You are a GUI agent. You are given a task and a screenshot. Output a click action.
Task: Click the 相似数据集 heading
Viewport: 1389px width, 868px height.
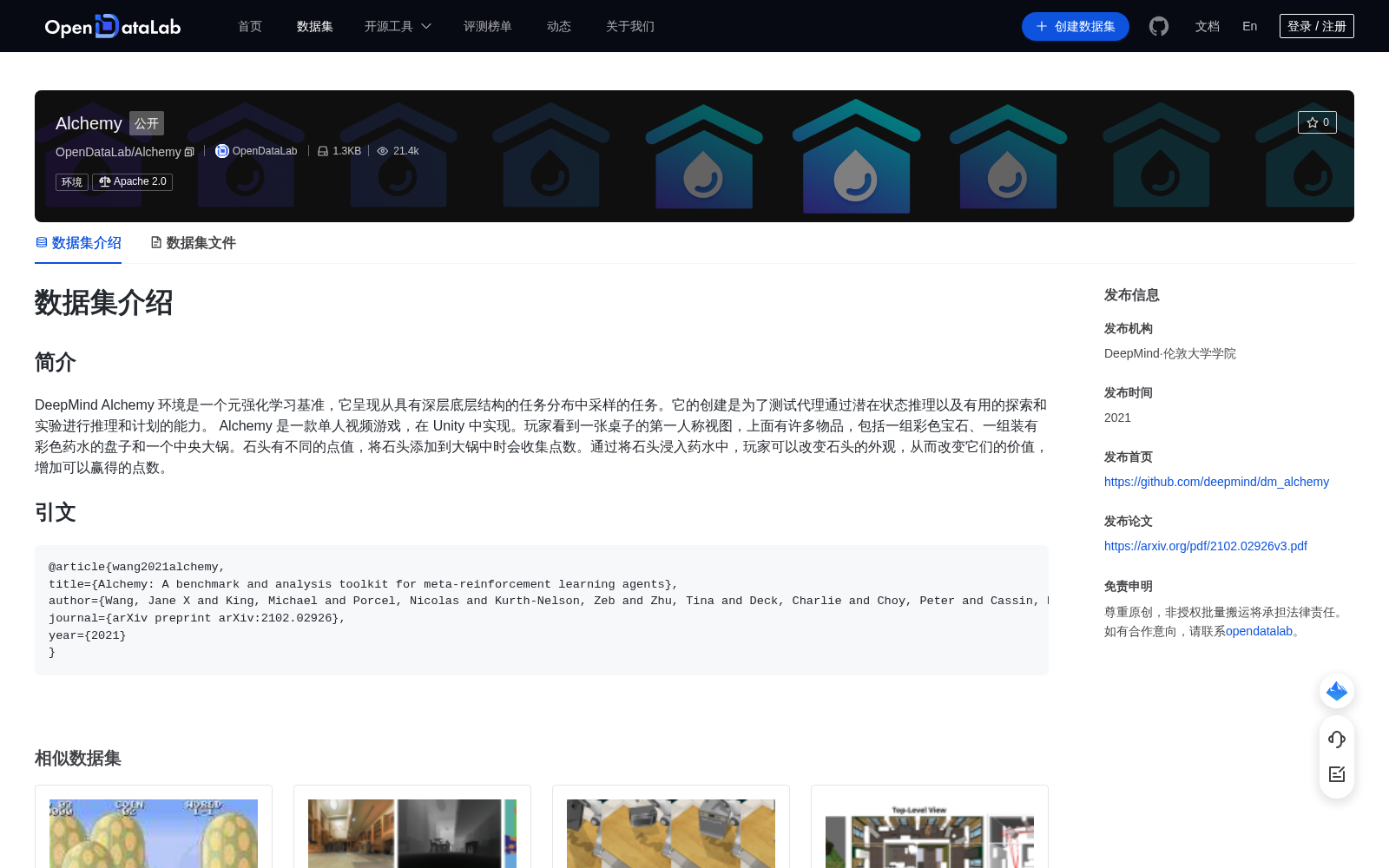(78, 758)
